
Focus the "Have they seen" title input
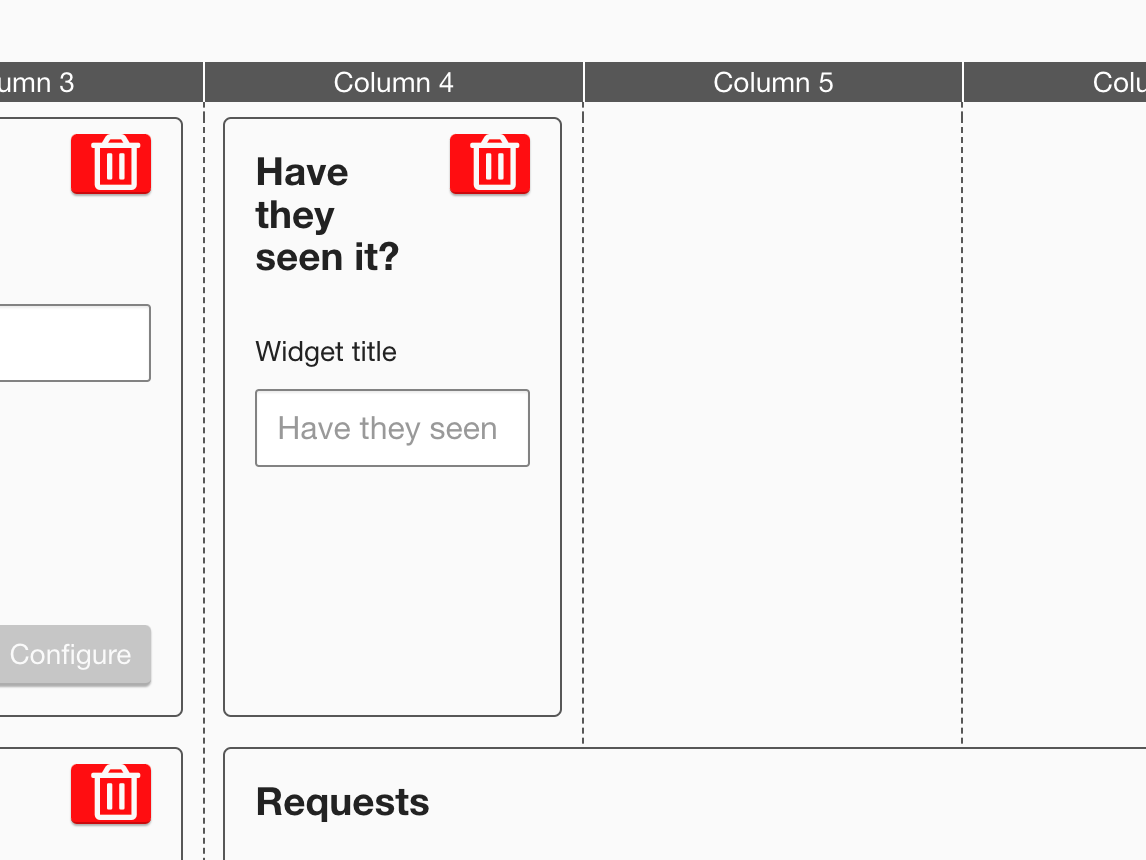click(x=392, y=428)
